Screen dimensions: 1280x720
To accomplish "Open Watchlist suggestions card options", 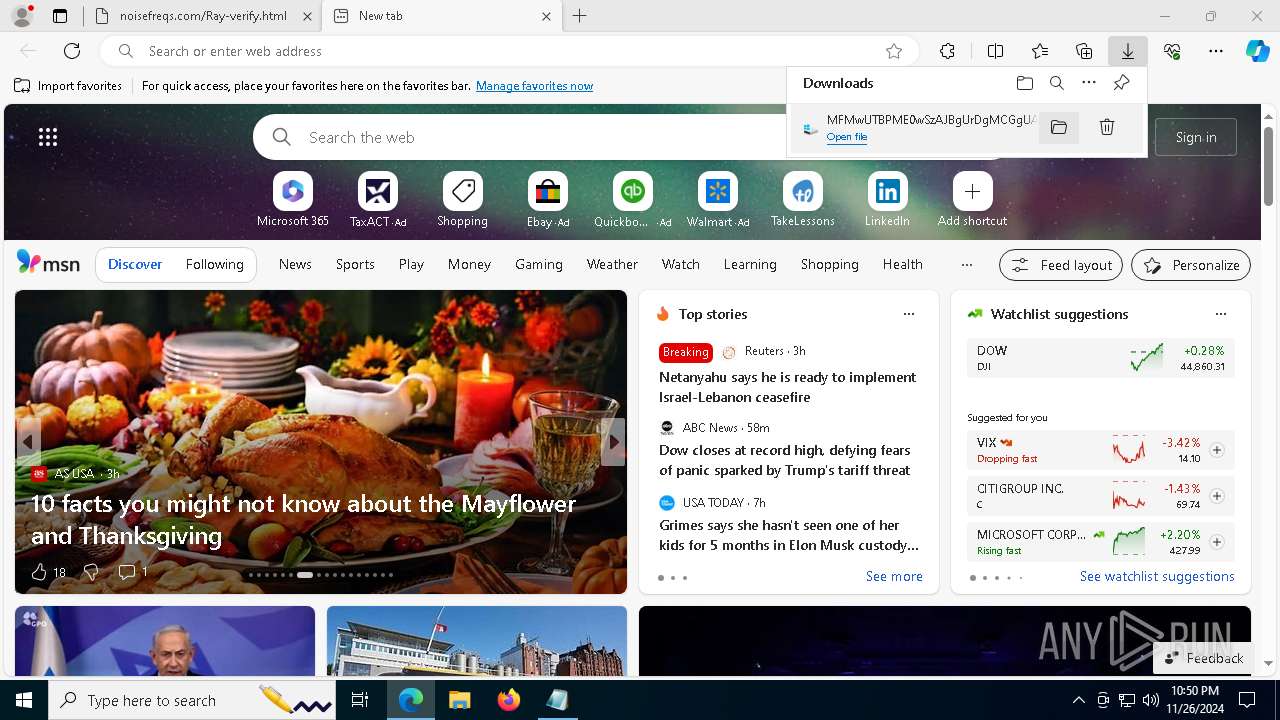I will pos(1221,314).
